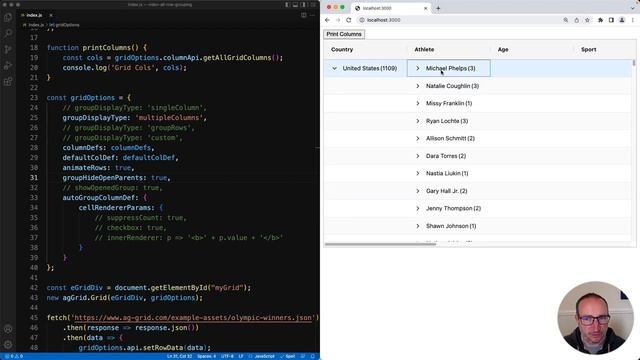640x360 pixels.
Task: Toggle the browser side panel icon
Action: click(611, 20)
